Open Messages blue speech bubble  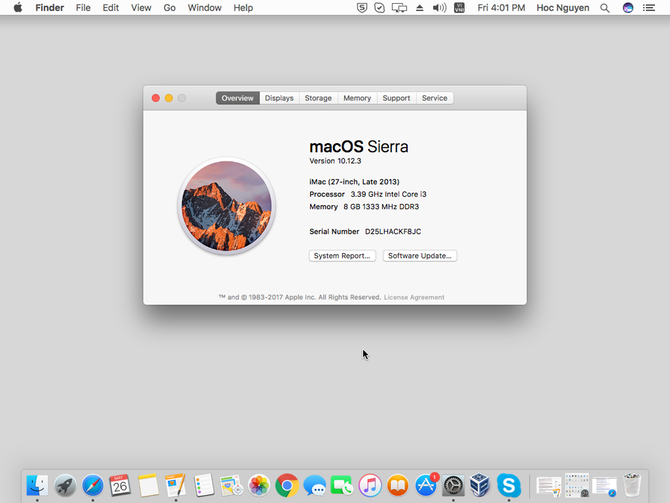click(314, 485)
